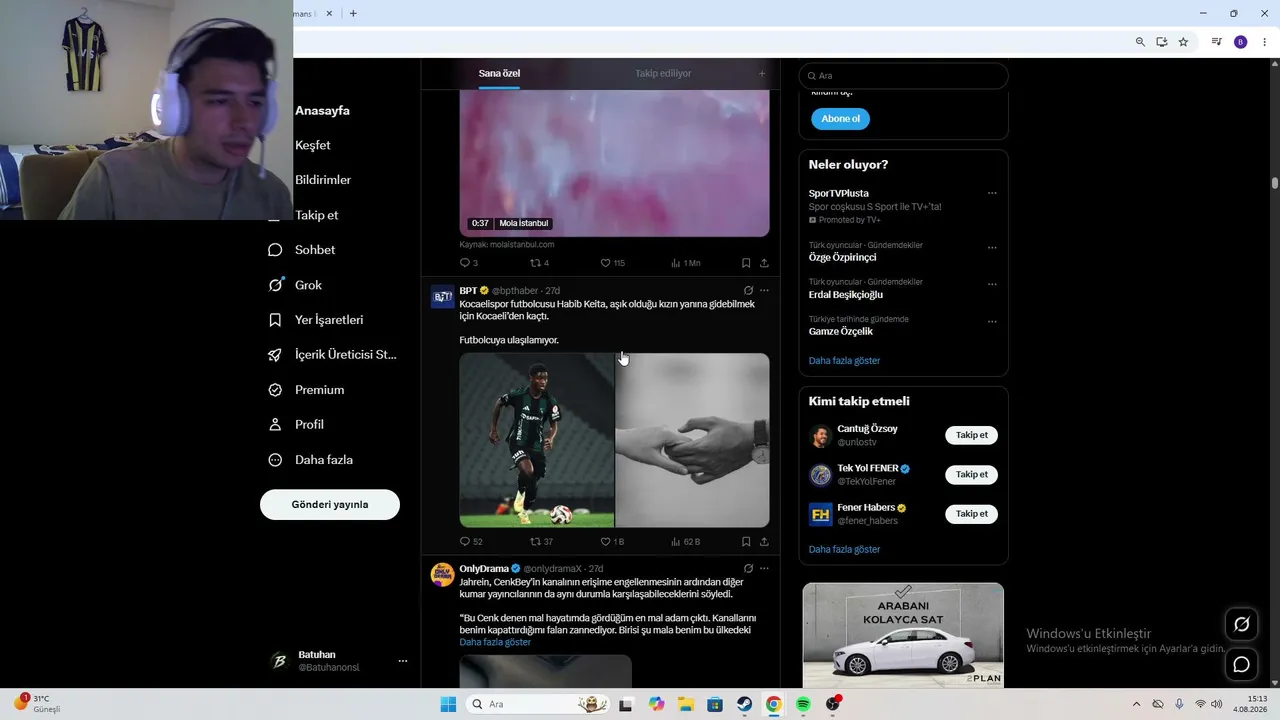
Task: Ask Grok about the OnlyDrama post
Action: click(748, 569)
